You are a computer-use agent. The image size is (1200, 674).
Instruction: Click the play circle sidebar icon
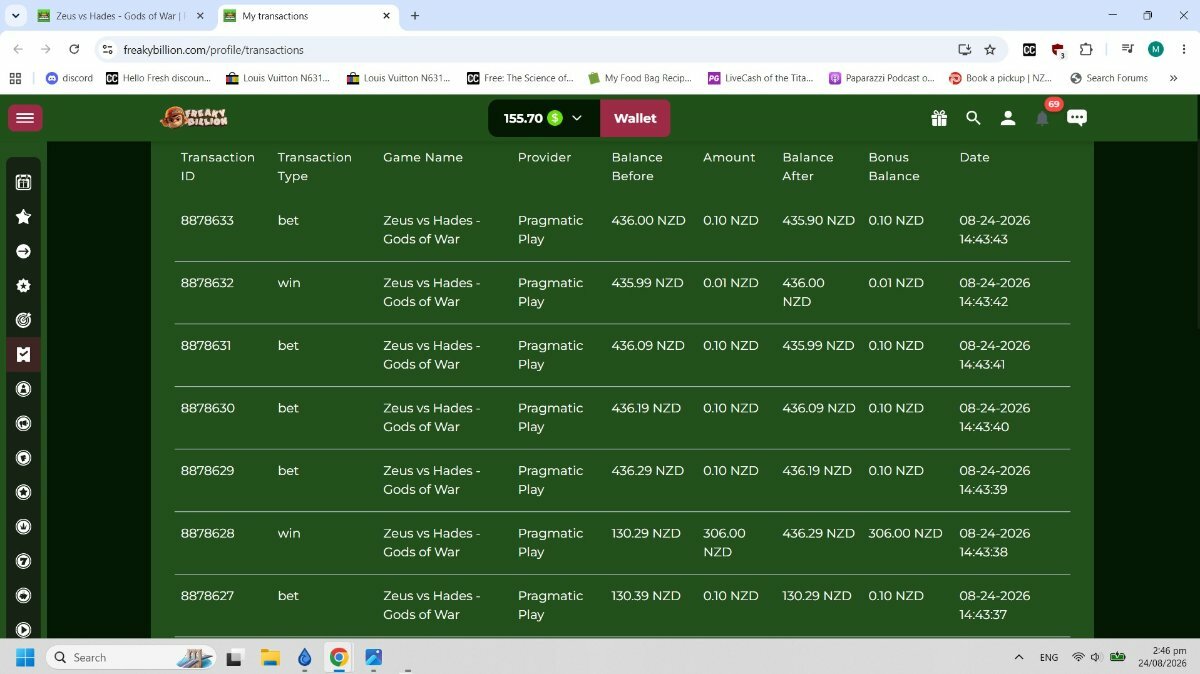click(23, 630)
